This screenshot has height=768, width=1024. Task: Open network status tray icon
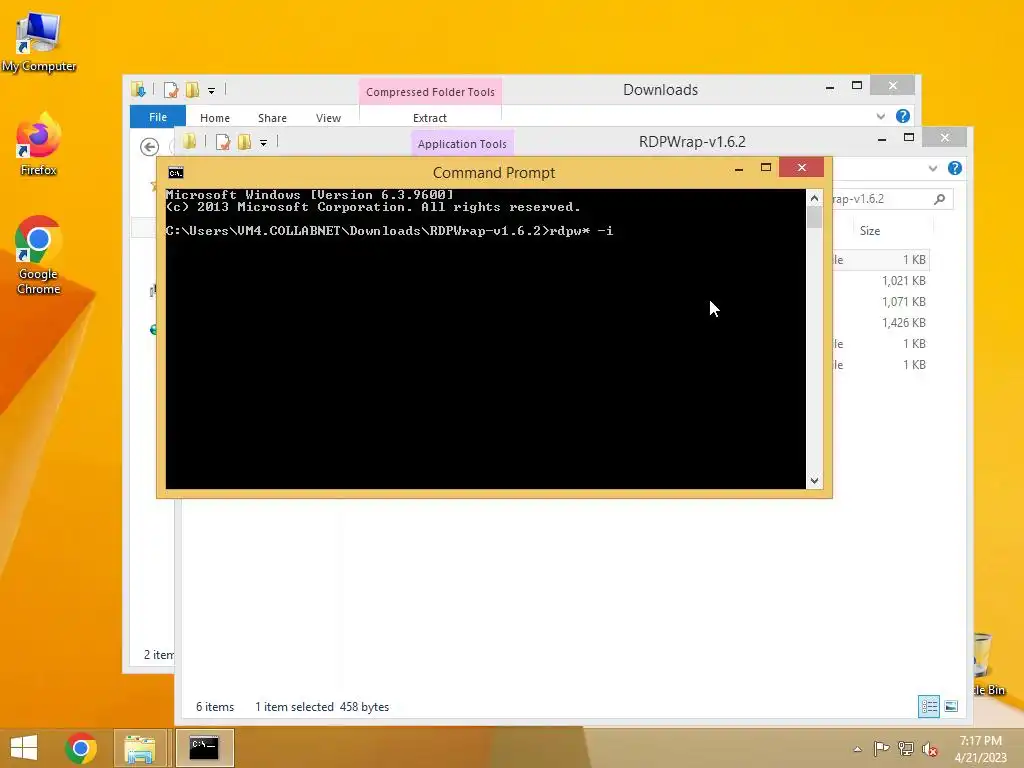click(906, 748)
